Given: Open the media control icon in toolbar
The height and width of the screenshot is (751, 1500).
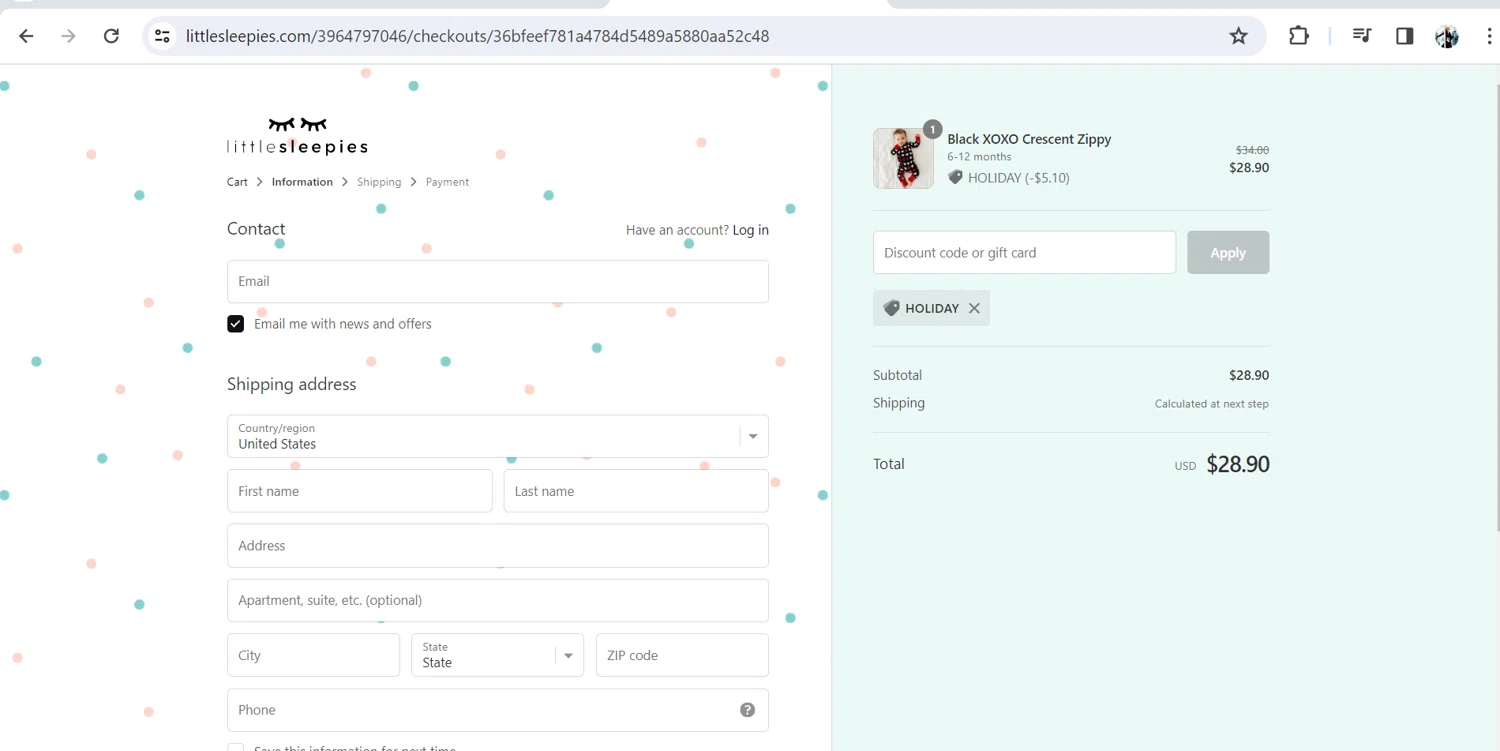Looking at the screenshot, I should coord(1361,36).
